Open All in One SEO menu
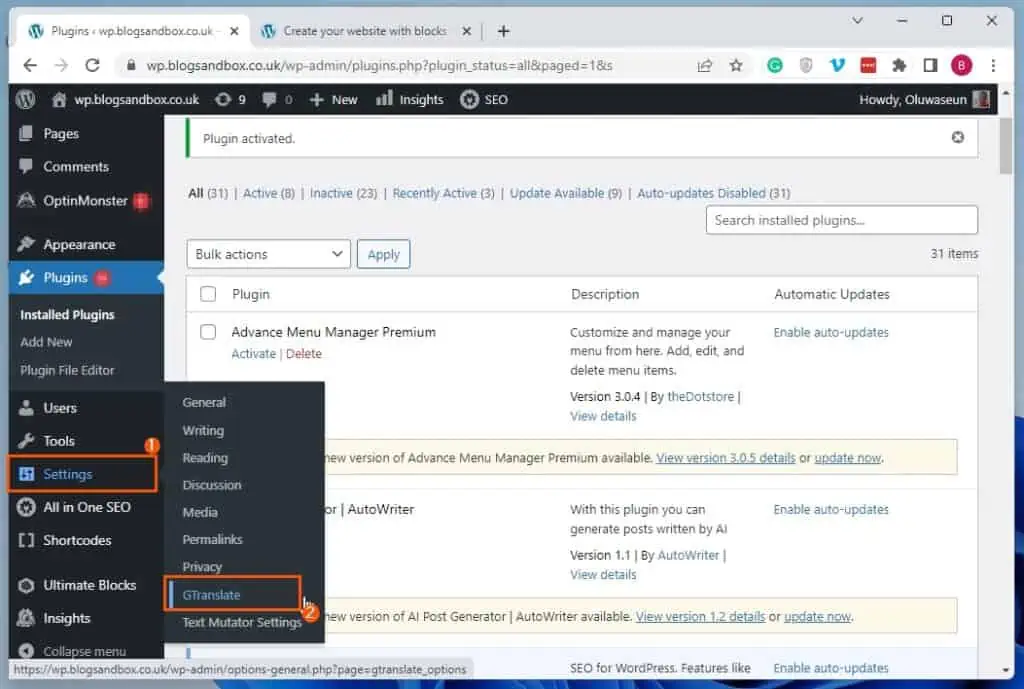This screenshot has height=689, width=1024. (86, 507)
